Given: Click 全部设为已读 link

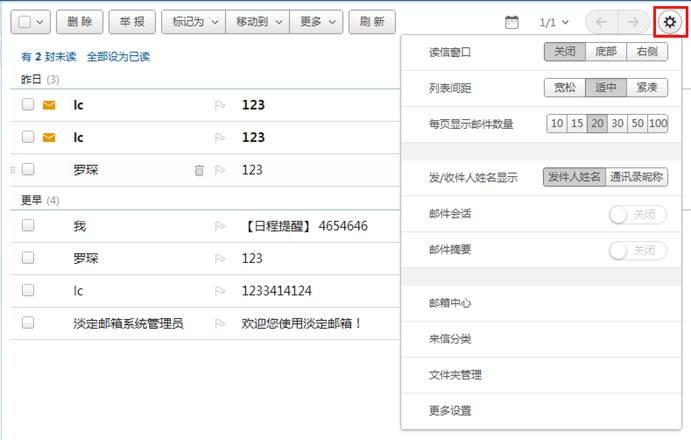Looking at the screenshot, I should (x=118, y=57).
